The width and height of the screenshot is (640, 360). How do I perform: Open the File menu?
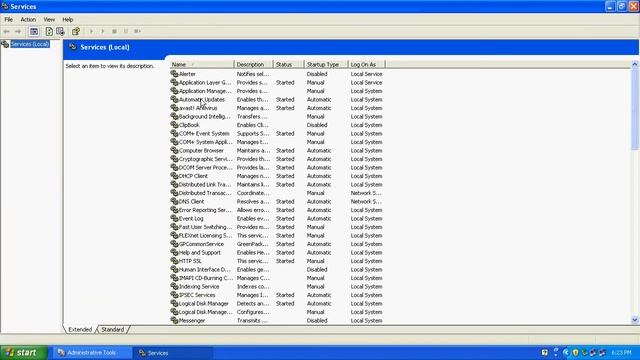pyautogui.click(x=9, y=20)
